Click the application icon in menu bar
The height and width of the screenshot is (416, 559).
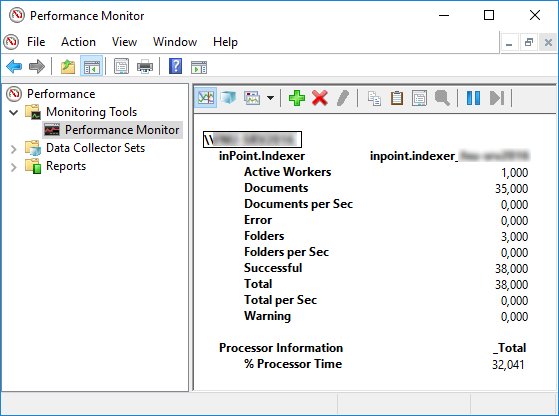coord(11,42)
